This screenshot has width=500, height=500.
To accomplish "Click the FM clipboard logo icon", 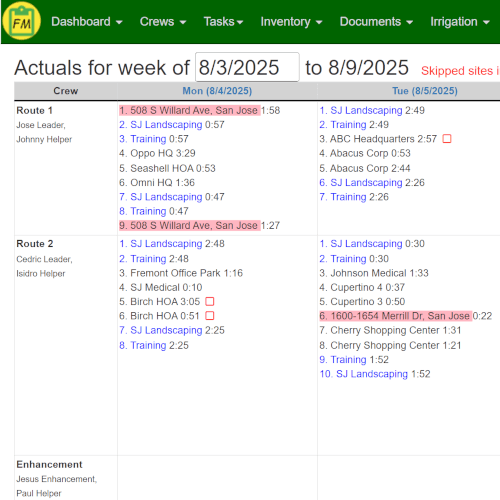I will pos(21,21).
